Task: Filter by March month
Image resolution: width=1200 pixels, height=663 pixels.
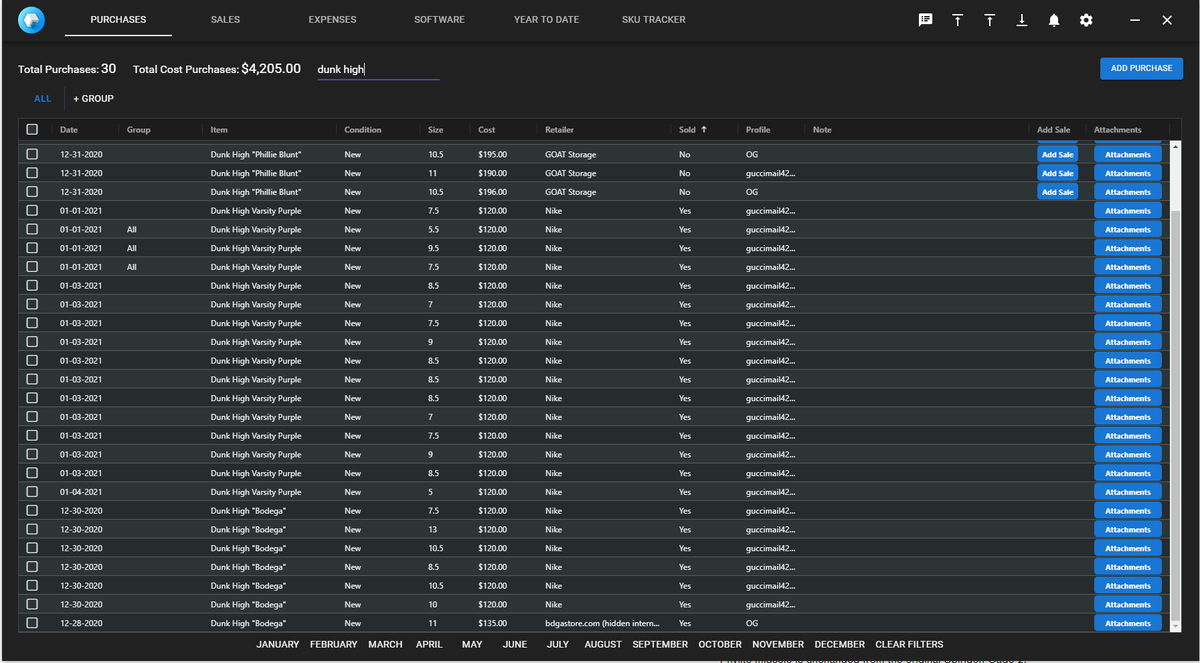Action: (385, 644)
